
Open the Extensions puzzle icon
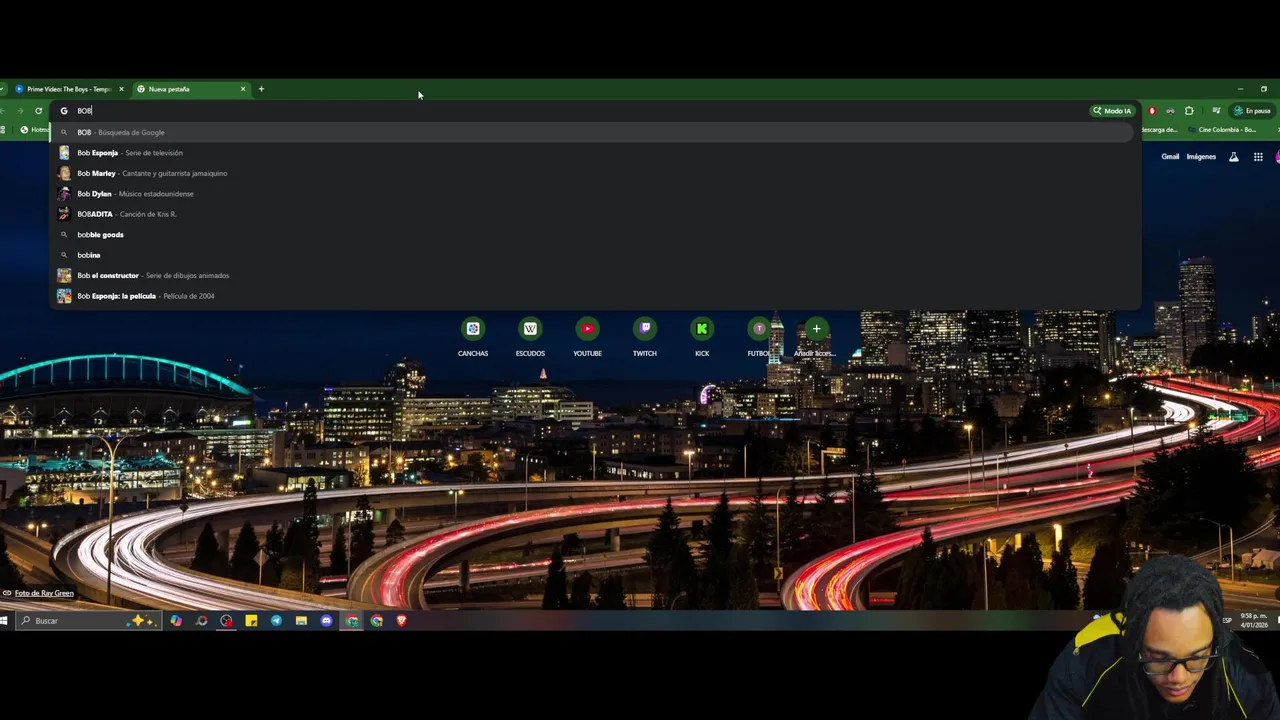[x=1189, y=111]
